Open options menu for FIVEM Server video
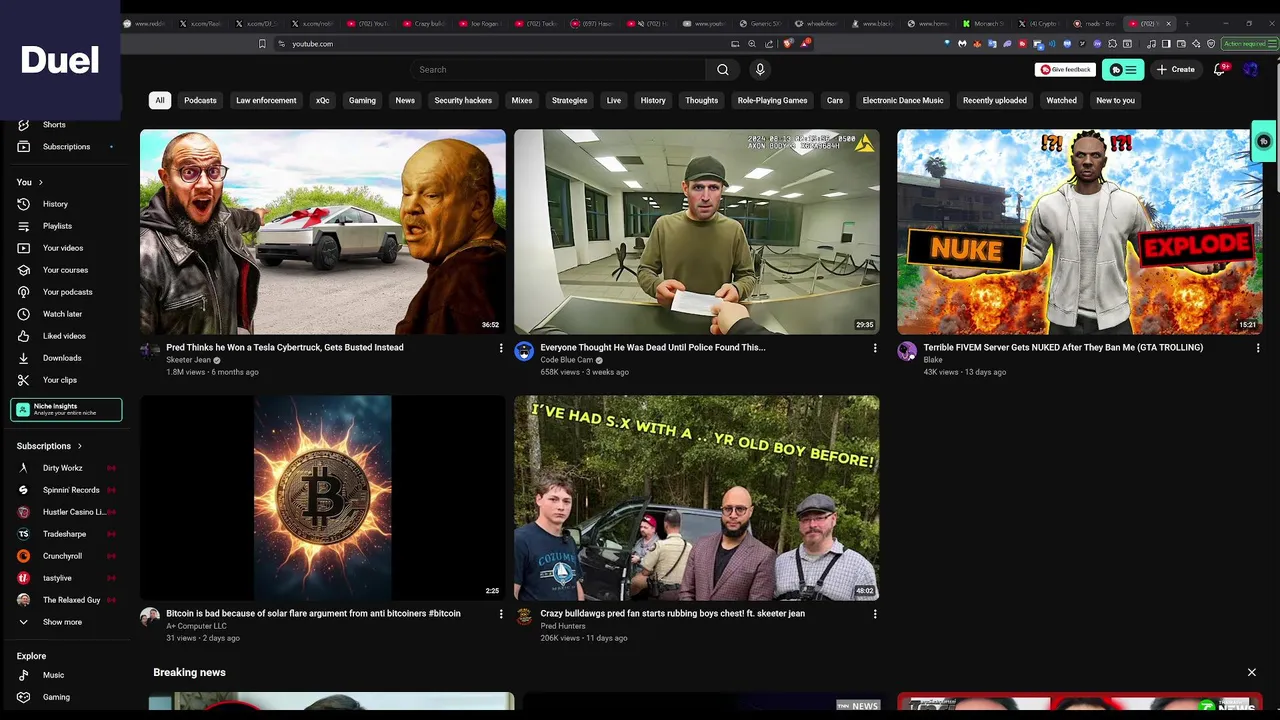 [x=1258, y=348]
